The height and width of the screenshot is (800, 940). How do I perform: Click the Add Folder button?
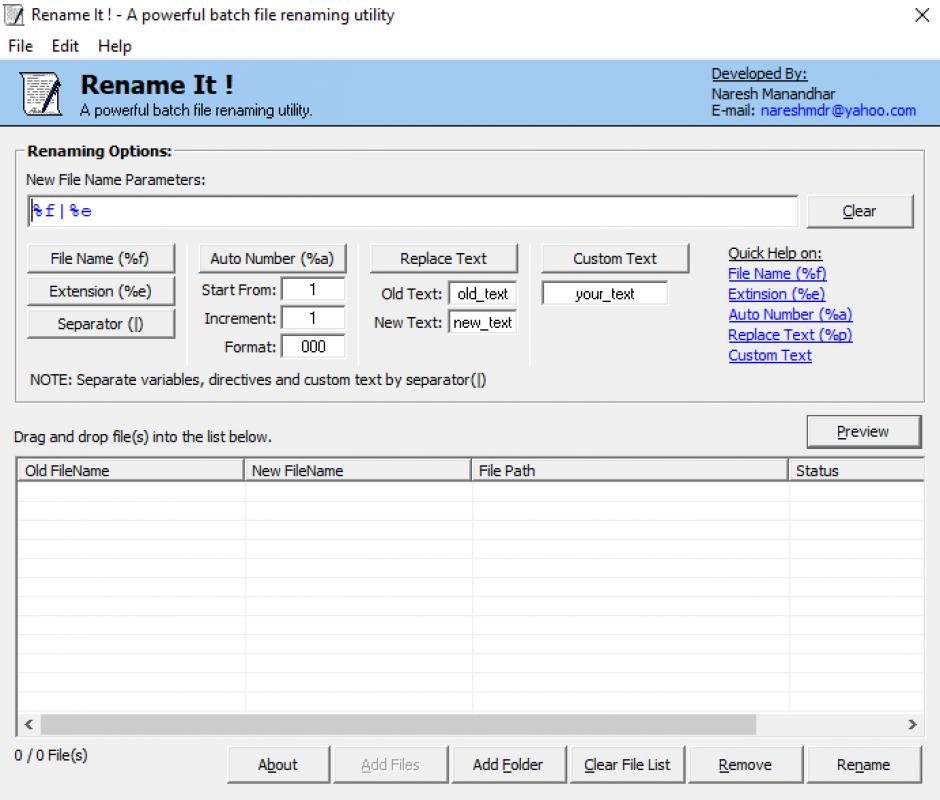coord(508,765)
